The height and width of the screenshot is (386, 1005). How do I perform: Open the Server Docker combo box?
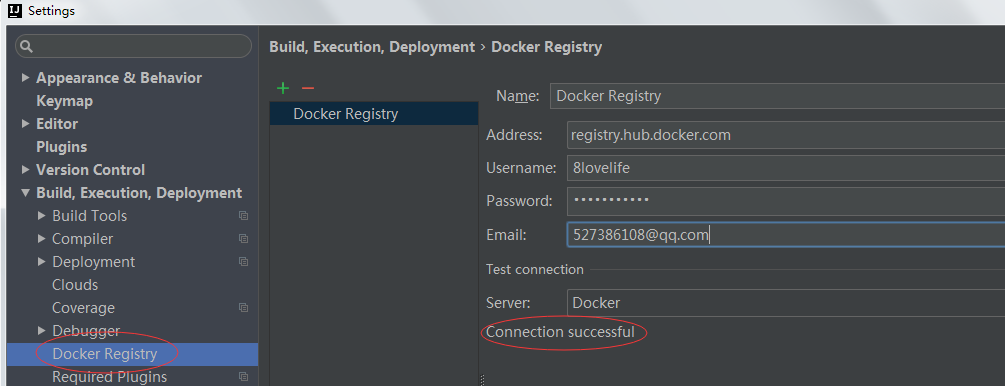click(x=786, y=303)
